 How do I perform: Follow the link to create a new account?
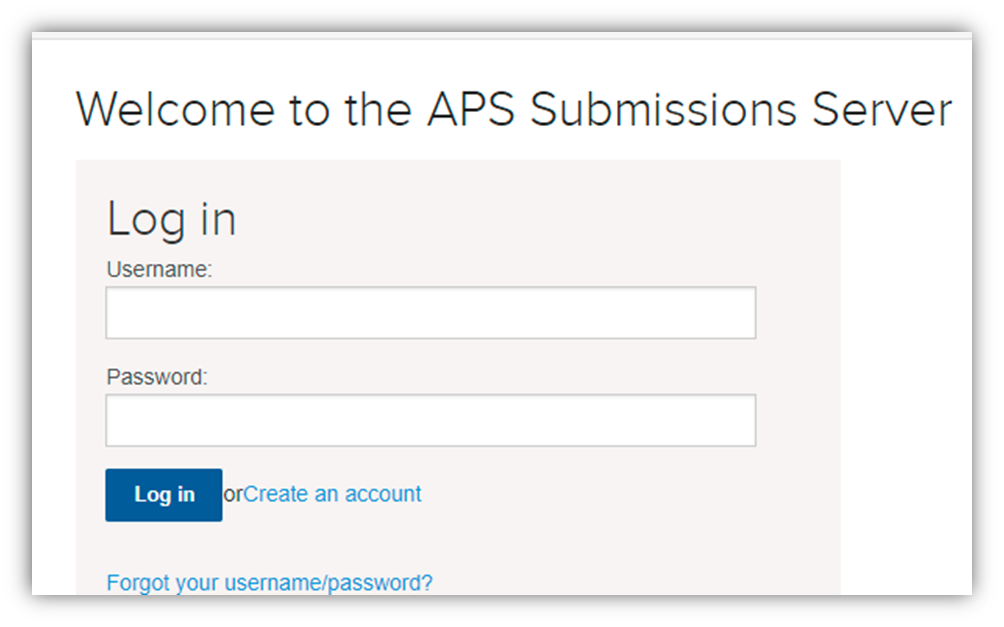click(333, 494)
